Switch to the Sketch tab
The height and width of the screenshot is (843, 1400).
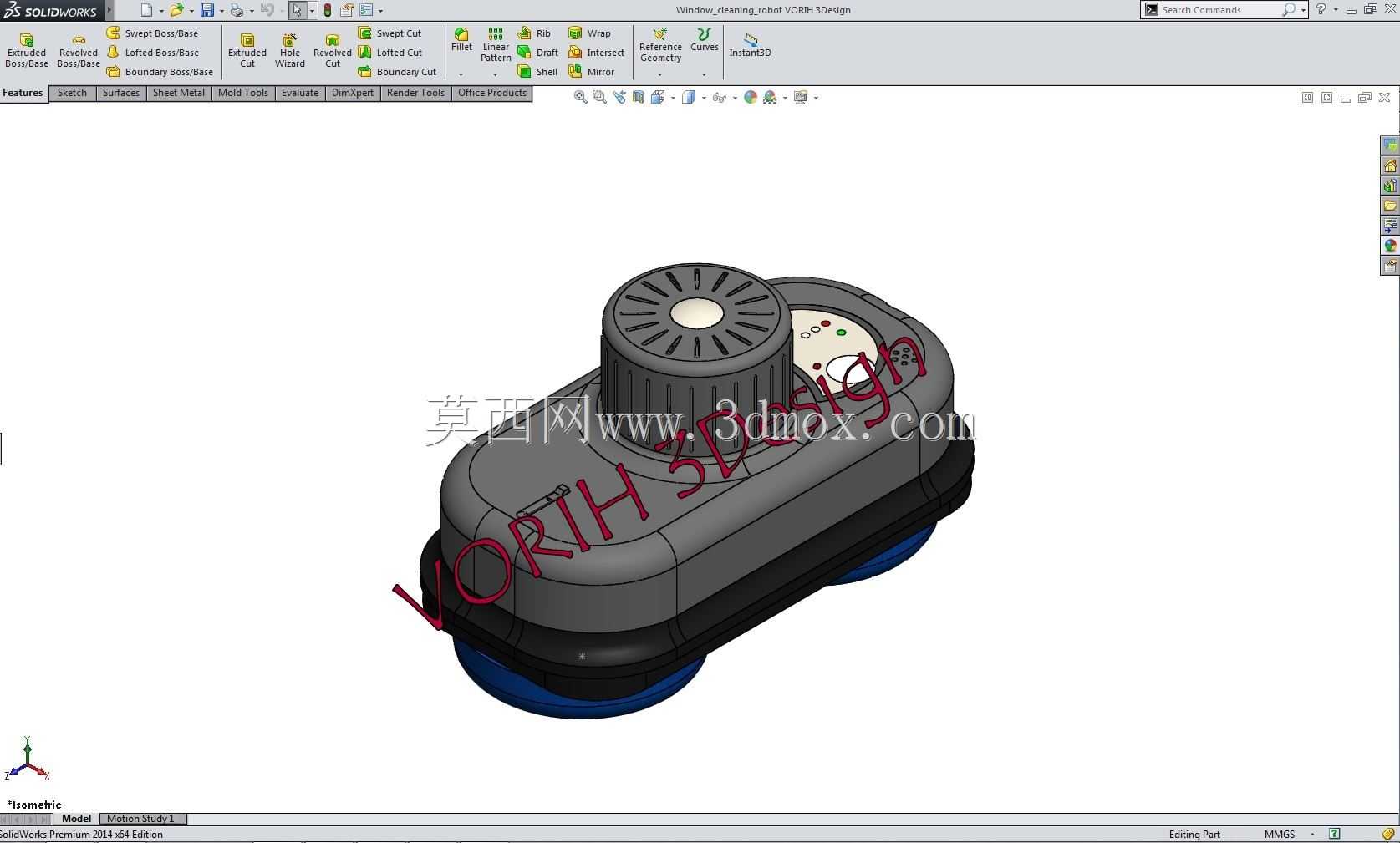73,93
